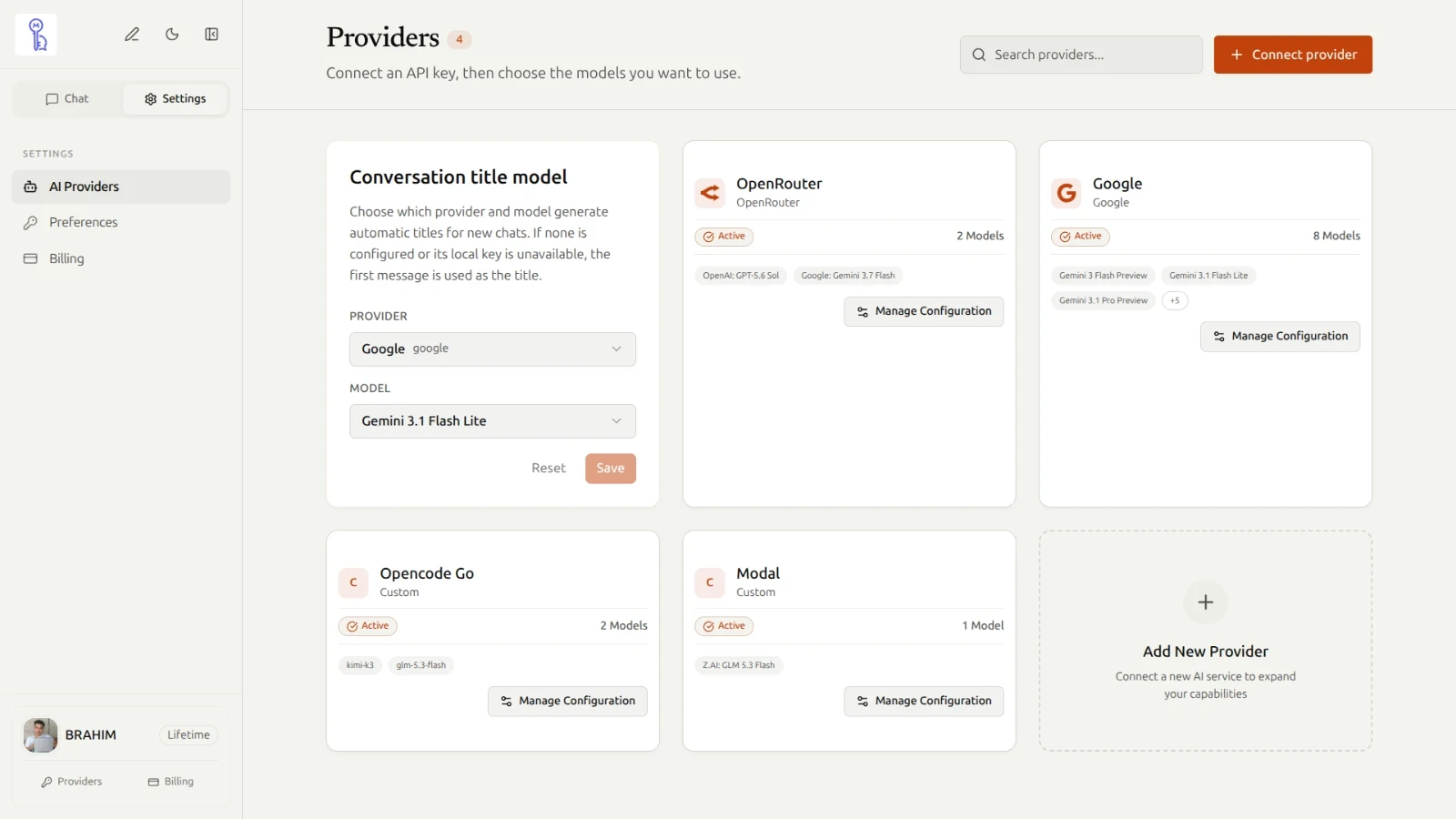
Task: Click the BRAHIM user avatar
Action: (40, 735)
